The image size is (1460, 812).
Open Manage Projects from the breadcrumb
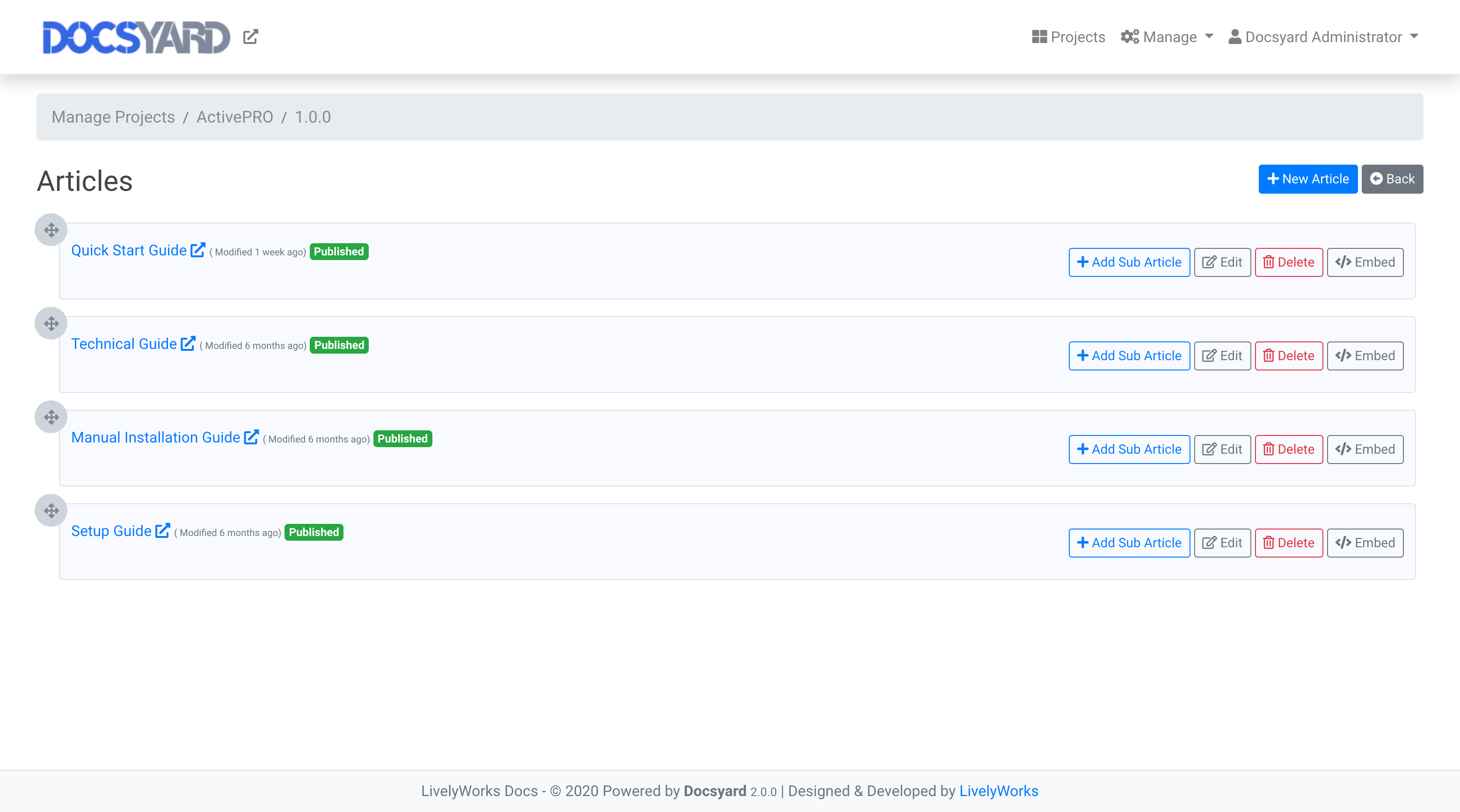tap(113, 117)
